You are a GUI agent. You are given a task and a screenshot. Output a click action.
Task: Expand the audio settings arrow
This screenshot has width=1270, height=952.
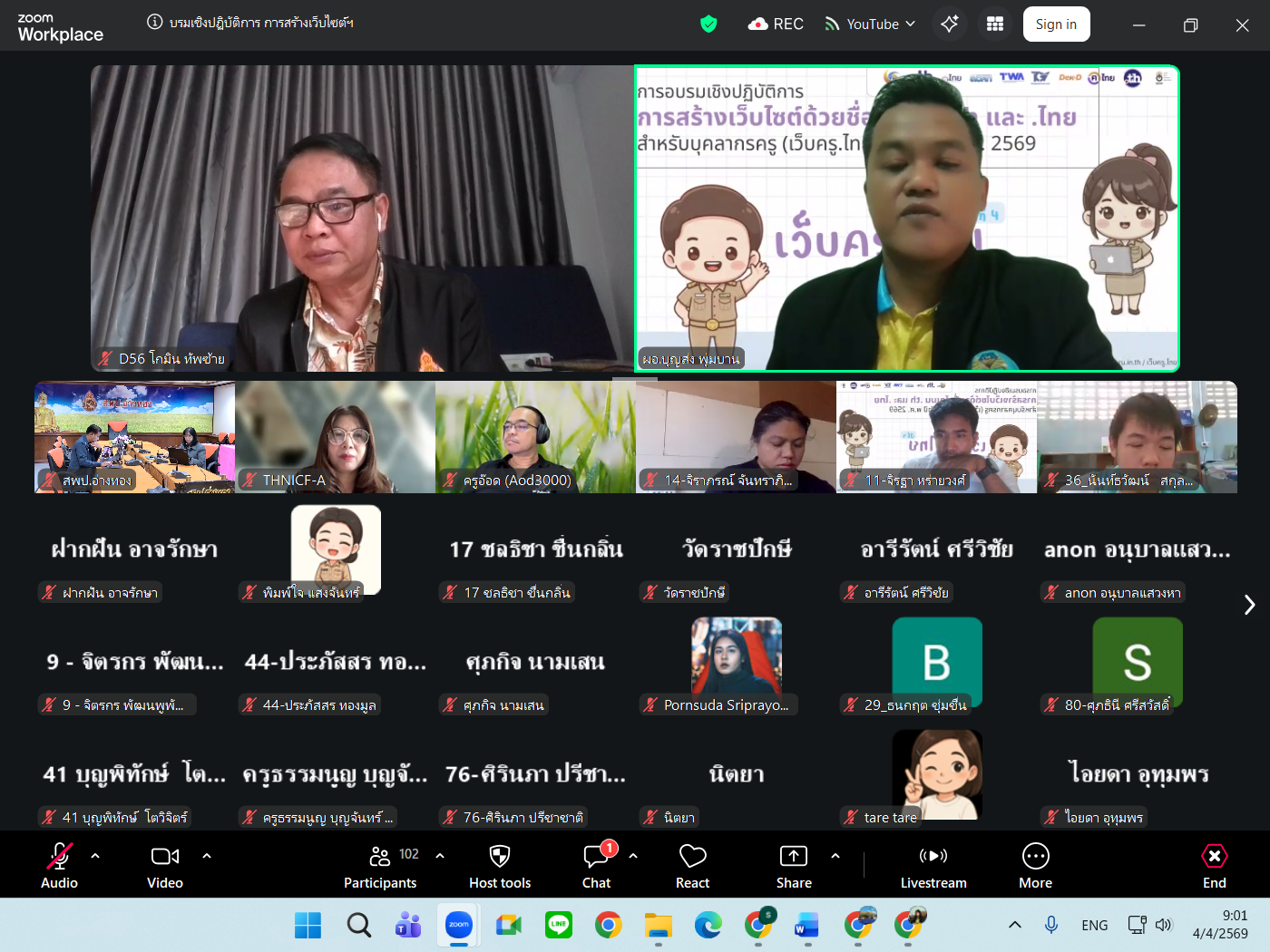point(95,855)
